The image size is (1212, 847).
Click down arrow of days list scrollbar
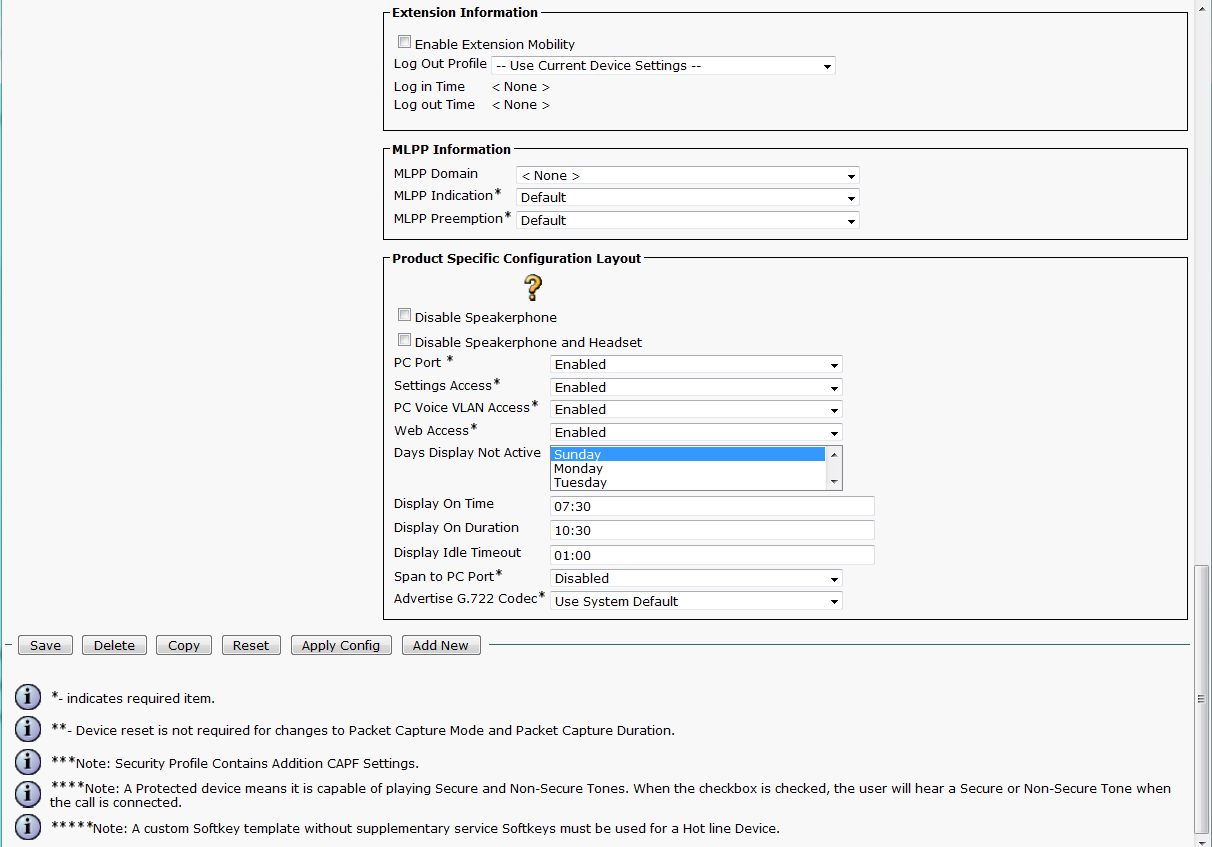tap(834, 482)
